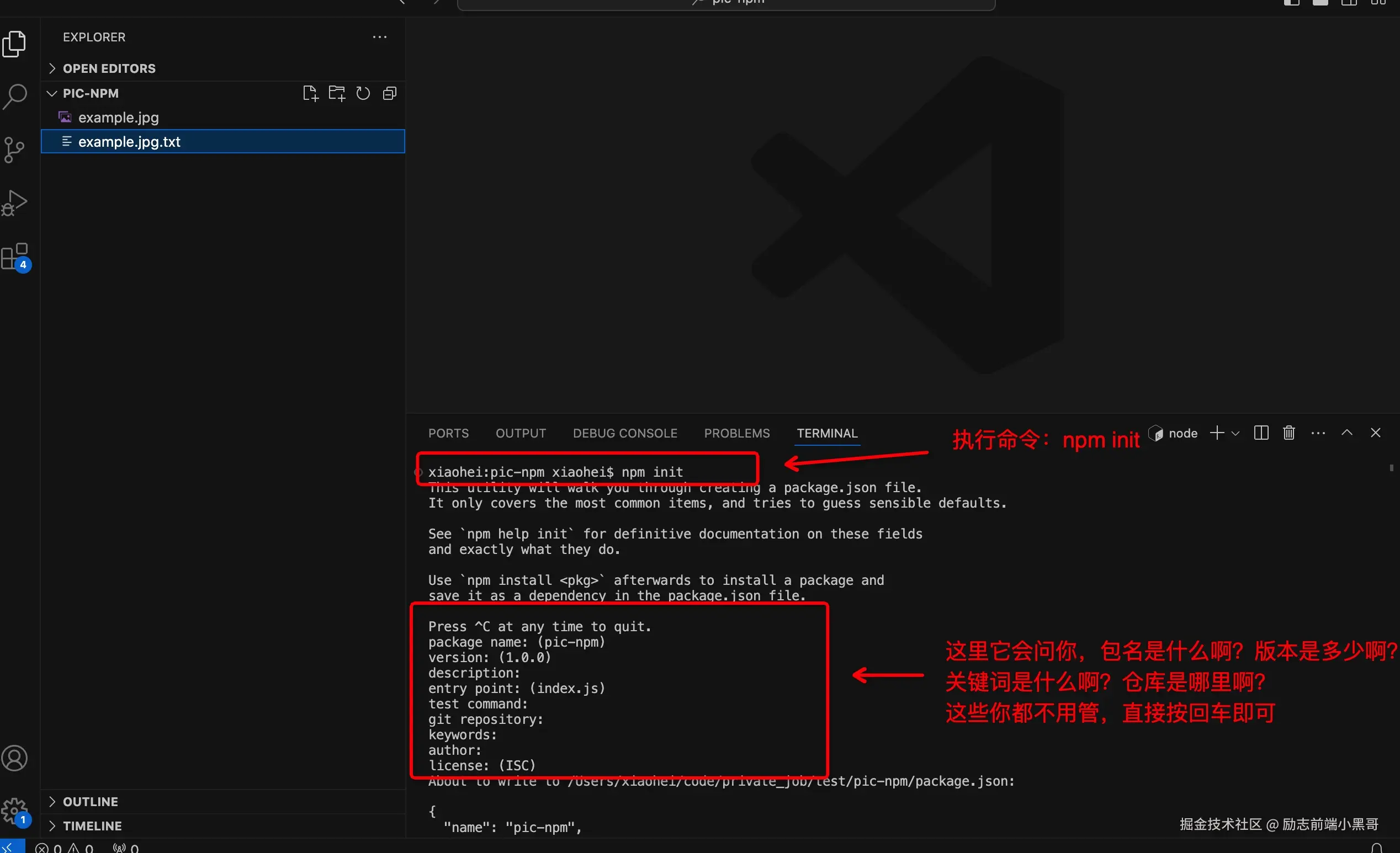Switch to the DEBUG CONSOLE tab
The image size is (1400, 853).
pos(625,433)
